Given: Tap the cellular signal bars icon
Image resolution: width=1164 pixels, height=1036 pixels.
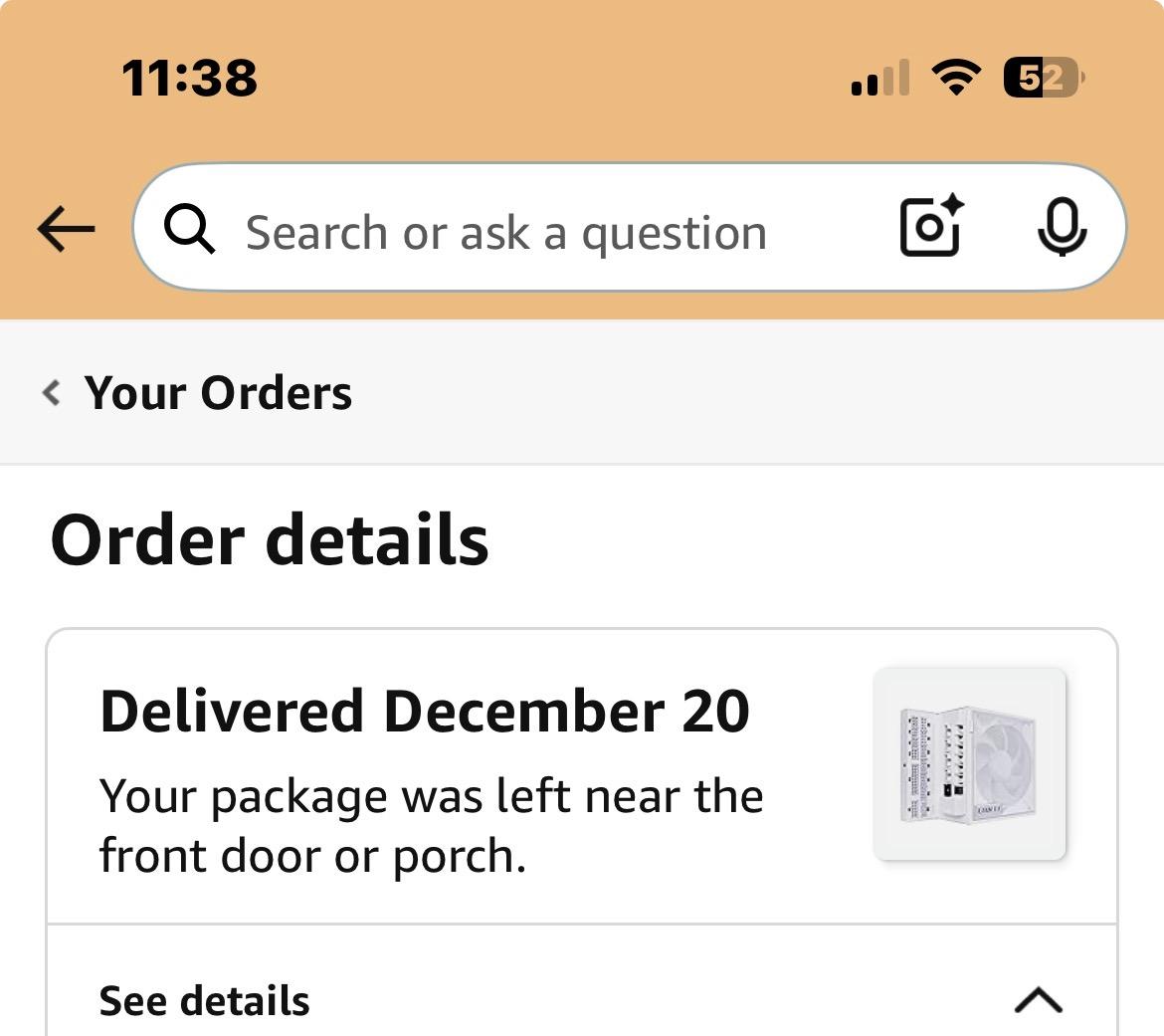Looking at the screenshot, I should coord(880,78).
